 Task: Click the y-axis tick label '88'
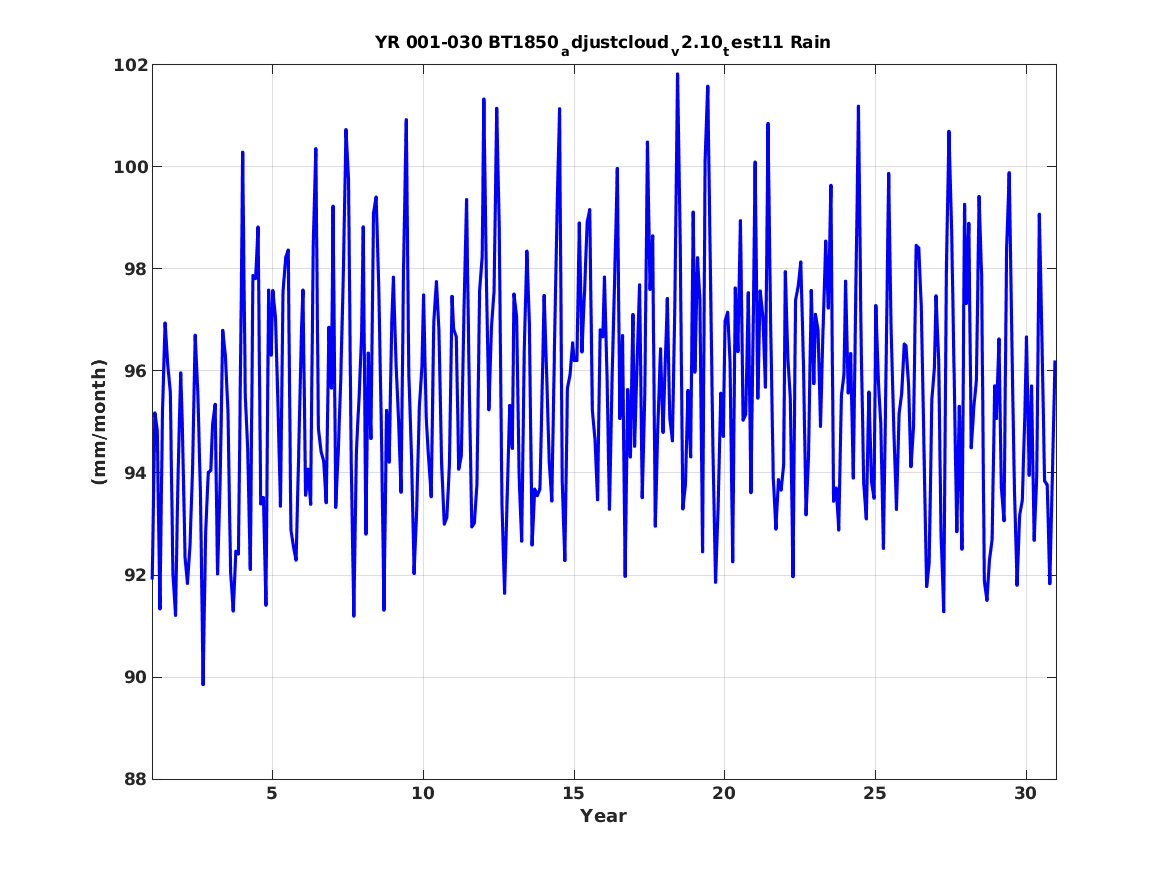pos(135,779)
